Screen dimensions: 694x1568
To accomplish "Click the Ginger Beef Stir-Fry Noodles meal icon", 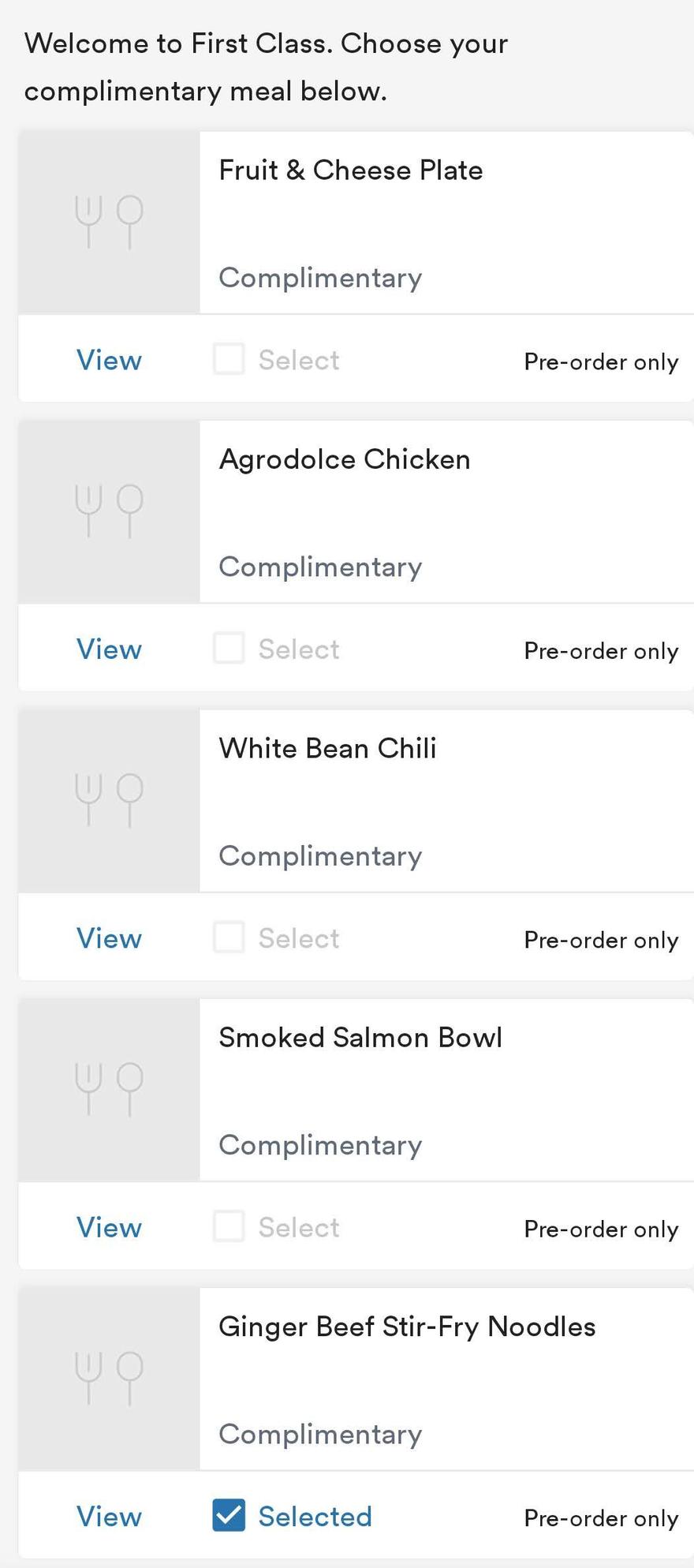I will [x=109, y=1378].
